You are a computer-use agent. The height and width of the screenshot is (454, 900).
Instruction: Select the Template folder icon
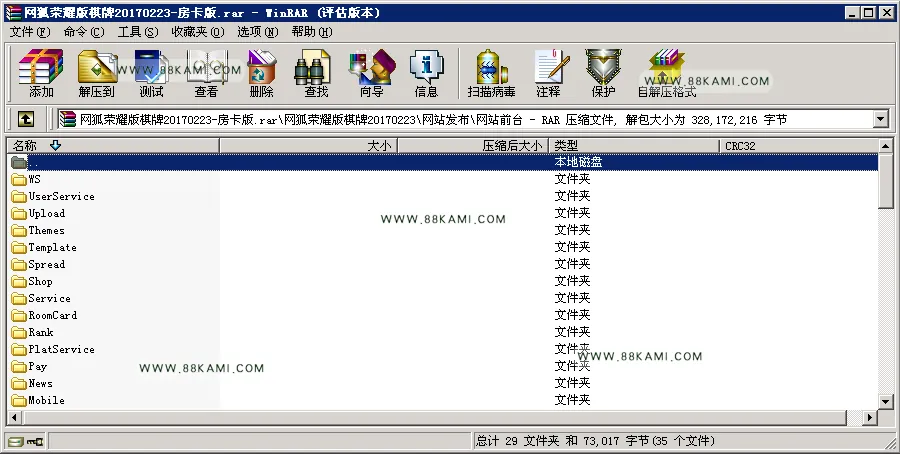[x=19, y=248]
